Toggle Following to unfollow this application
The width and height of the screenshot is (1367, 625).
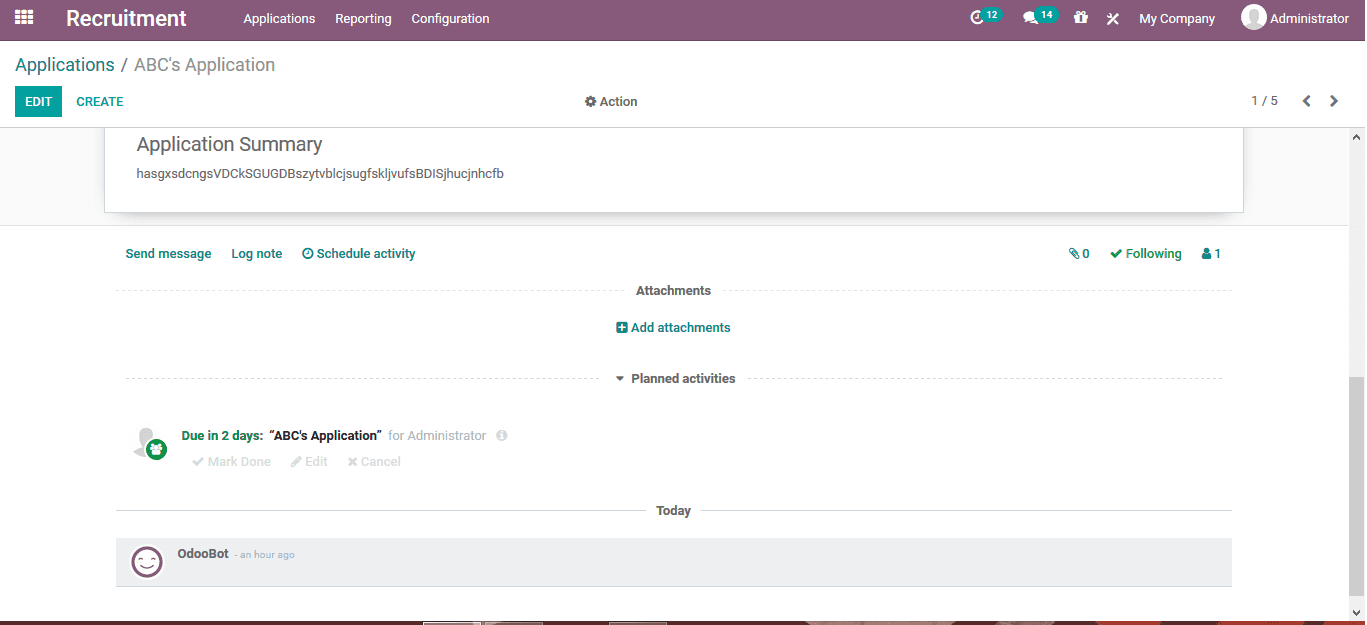1145,253
